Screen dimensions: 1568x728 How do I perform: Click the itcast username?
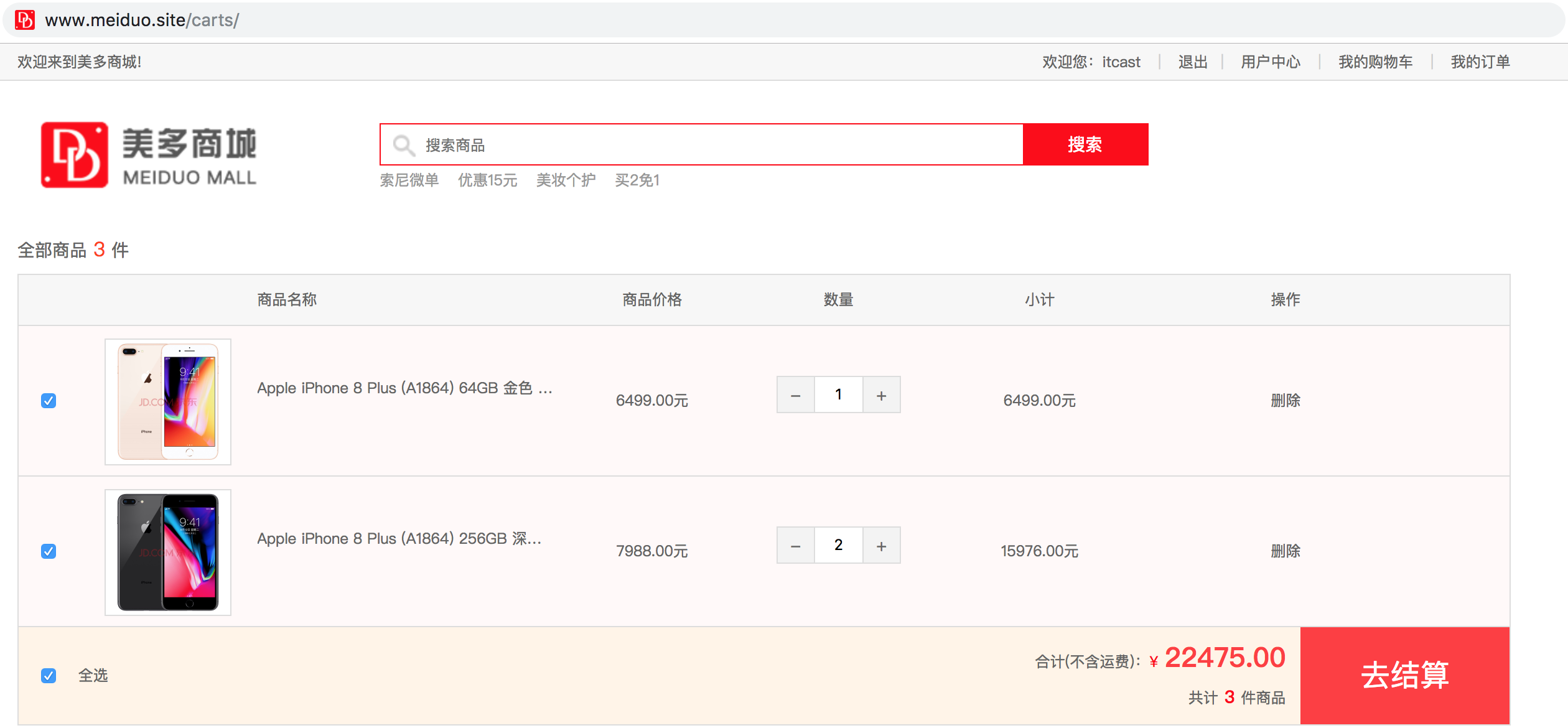[1121, 62]
